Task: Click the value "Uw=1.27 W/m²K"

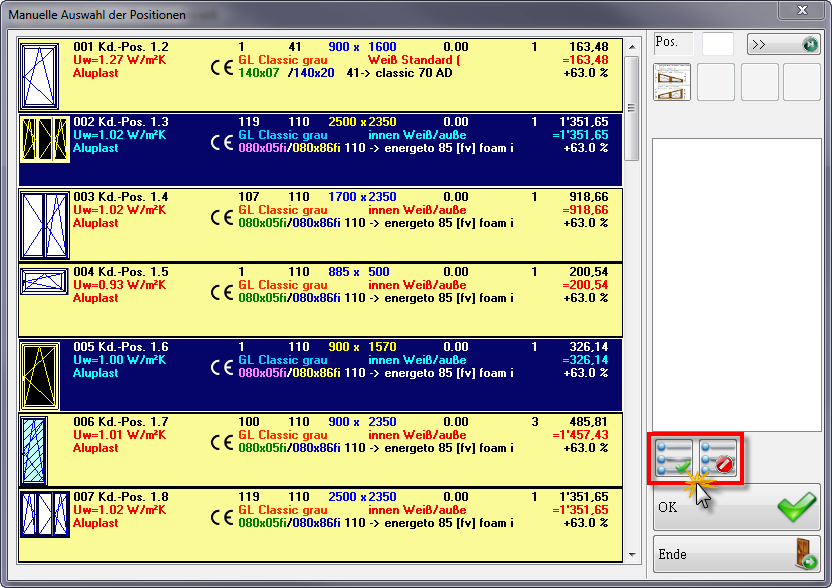Action: 120,60
